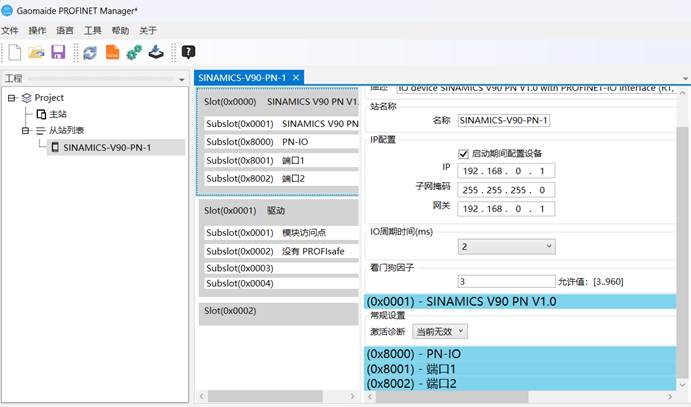Click the properties panel horizontal scrollbar
The height and width of the screenshot is (407, 691).
pos(452,397)
